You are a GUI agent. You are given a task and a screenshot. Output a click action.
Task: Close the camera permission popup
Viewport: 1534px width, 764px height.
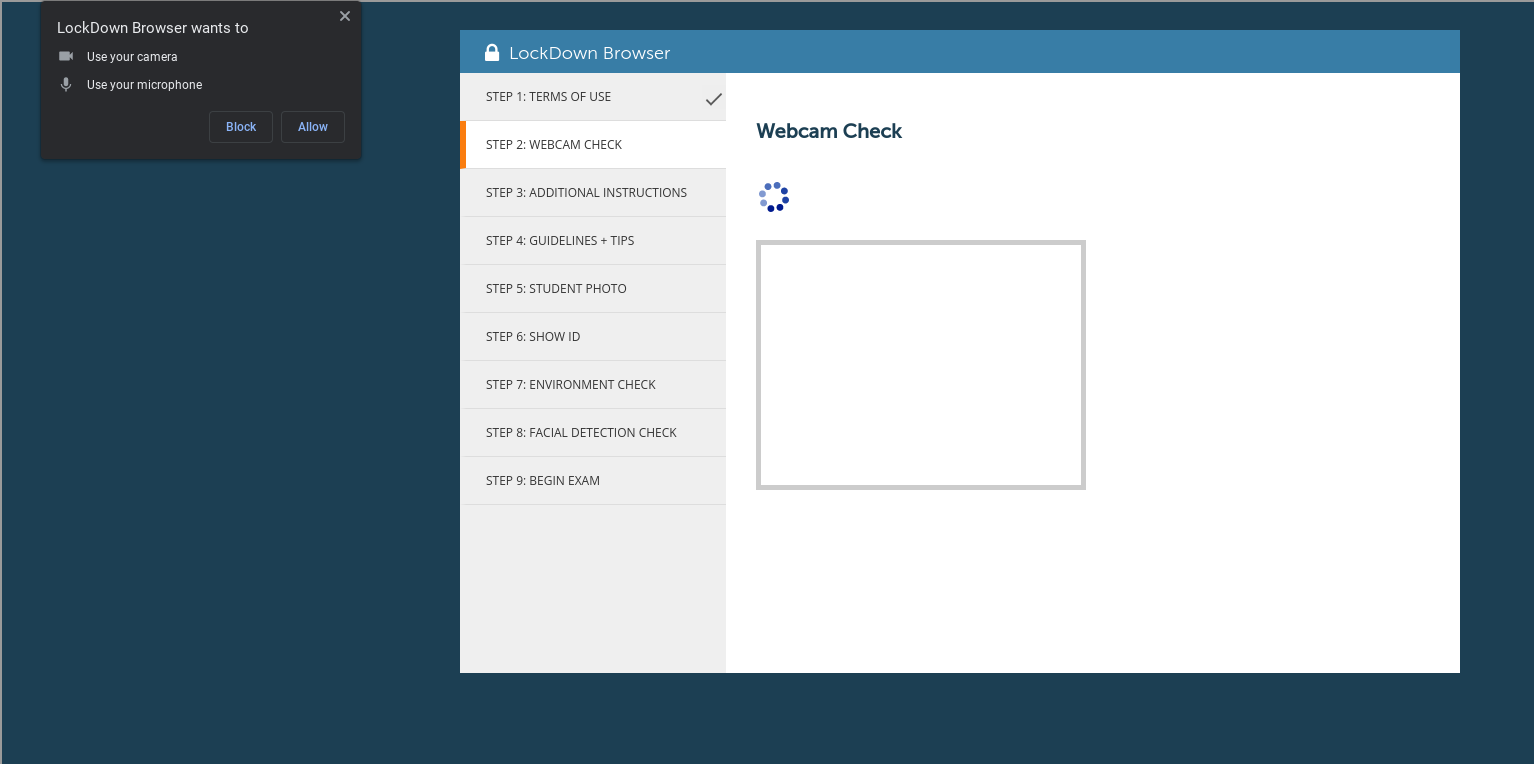pos(345,16)
